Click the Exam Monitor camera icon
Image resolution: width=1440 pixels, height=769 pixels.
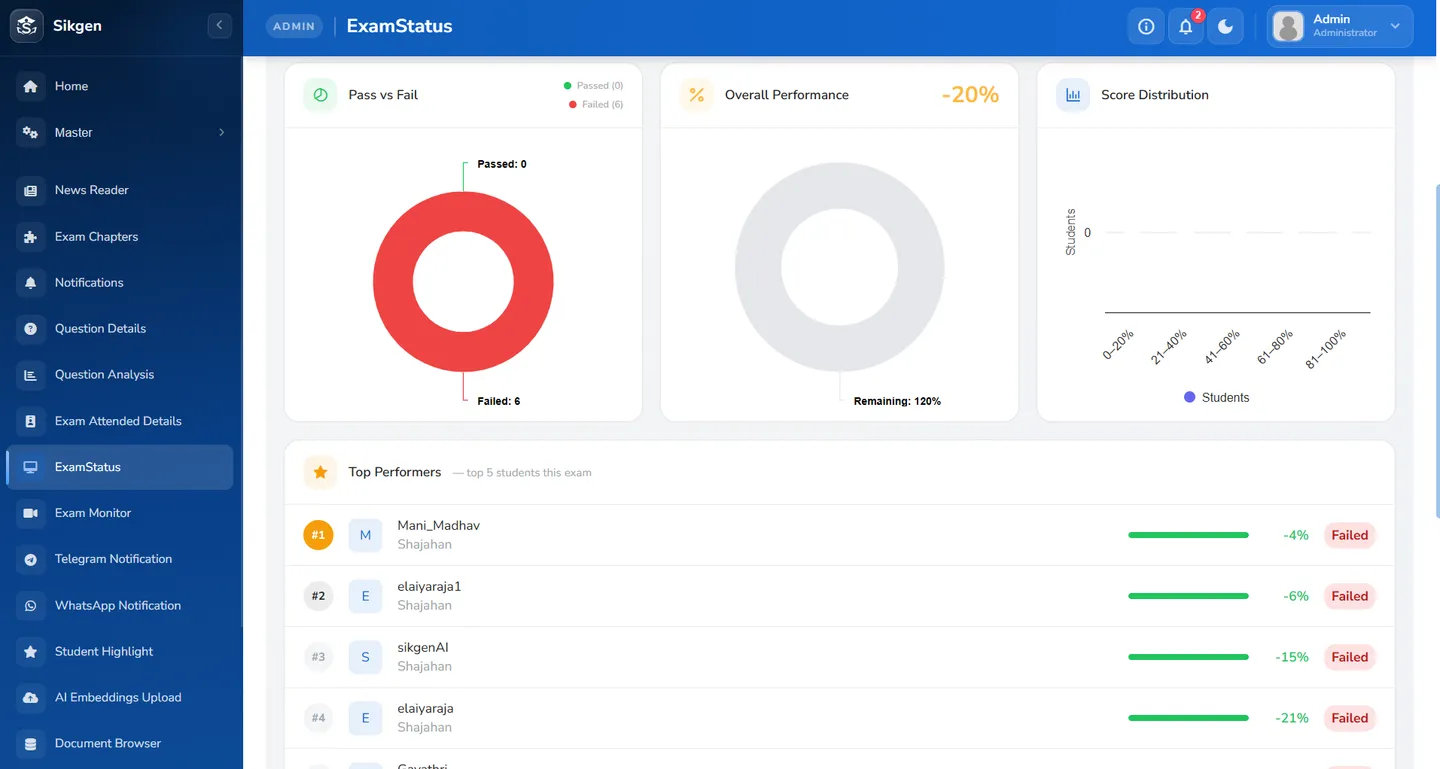pyautogui.click(x=30, y=513)
